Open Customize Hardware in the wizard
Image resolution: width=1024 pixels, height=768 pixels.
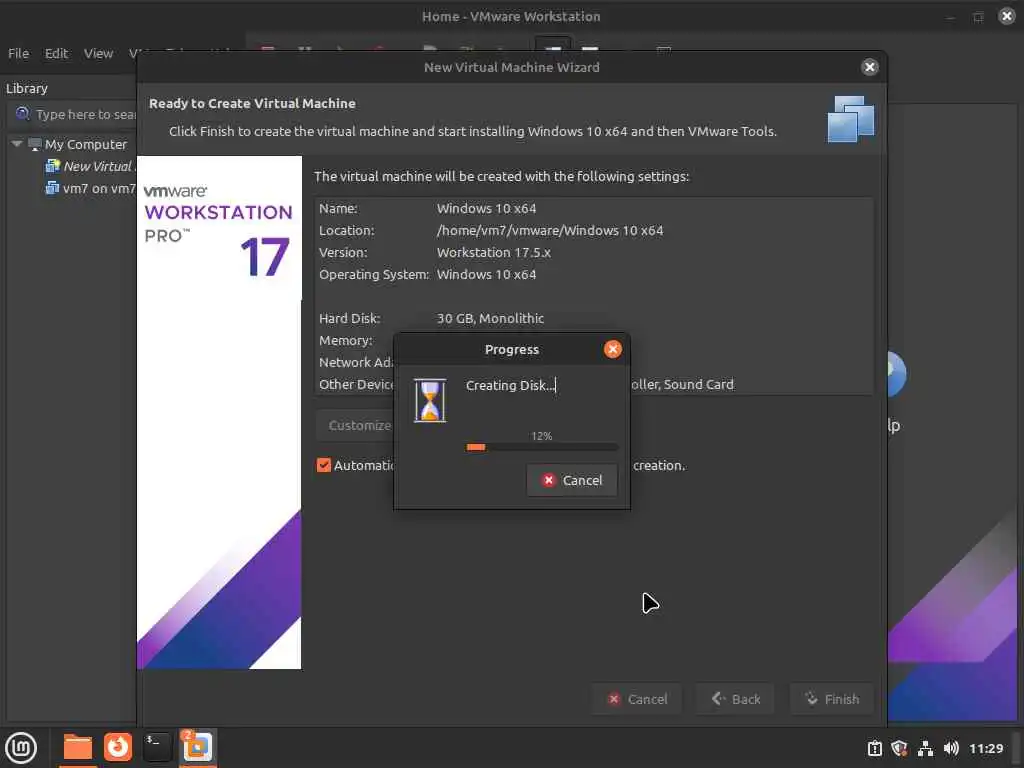click(x=356, y=425)
